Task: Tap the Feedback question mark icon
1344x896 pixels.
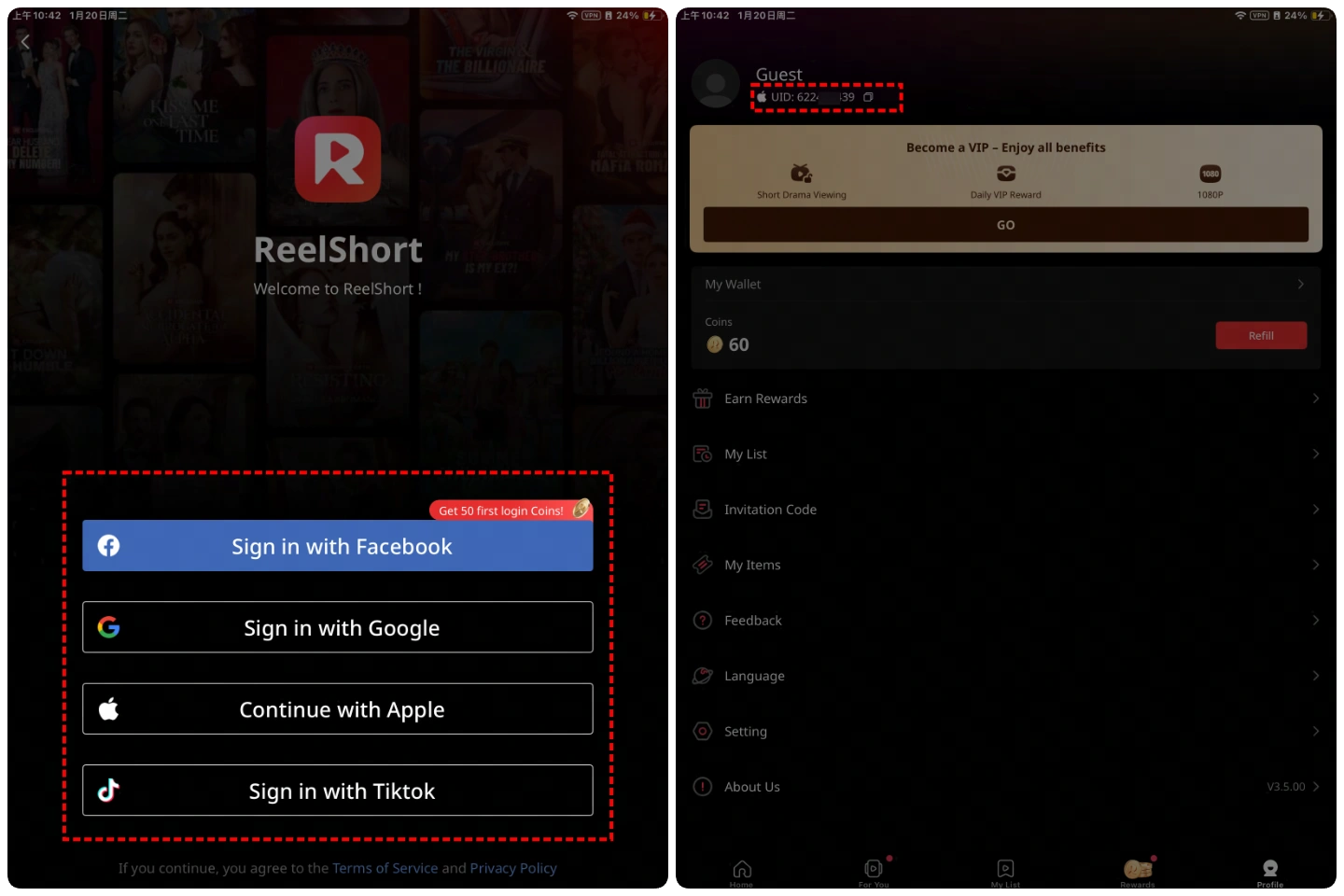Action: point(703,621)
